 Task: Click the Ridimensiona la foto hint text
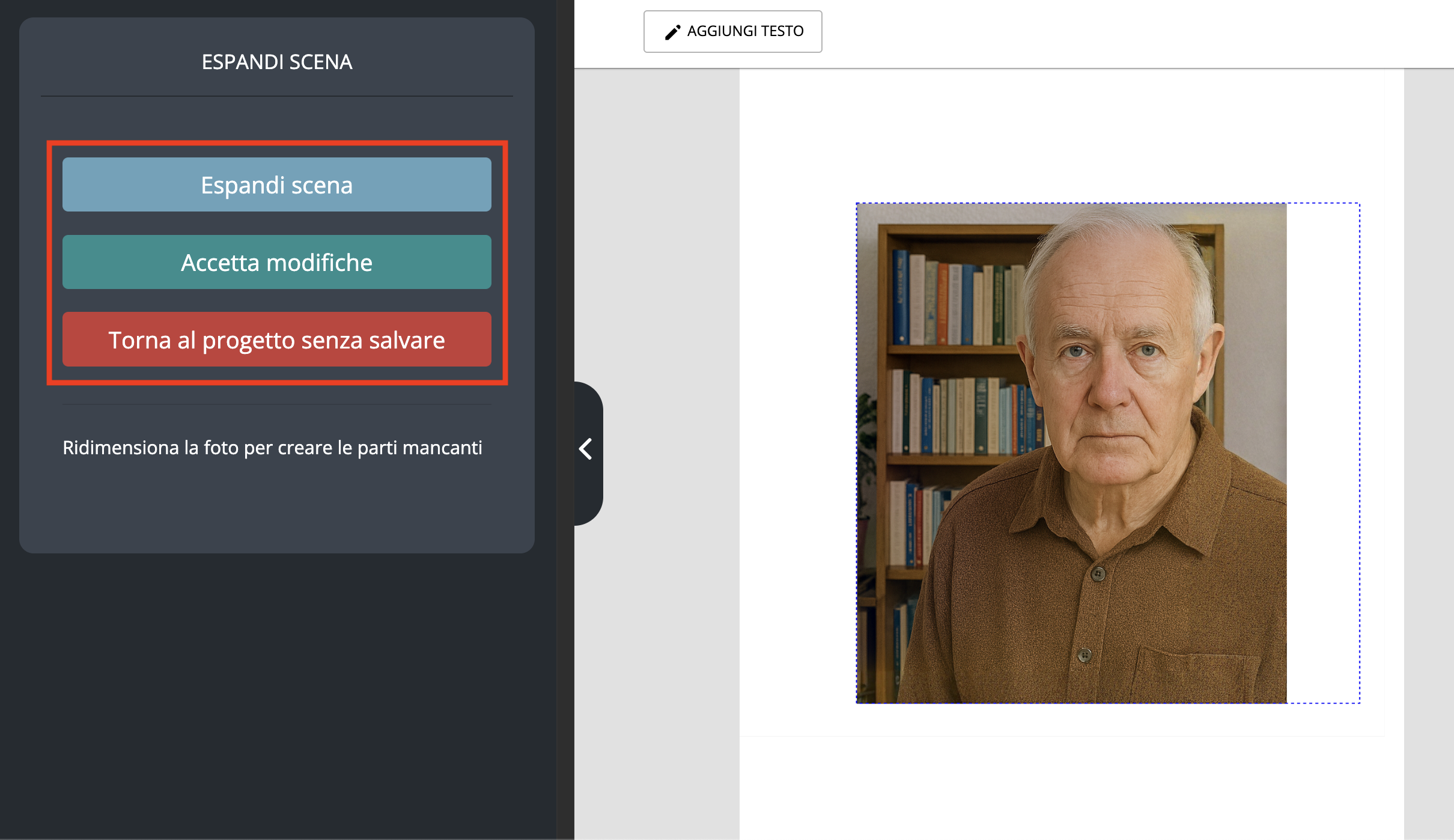[x=272, y=448]
